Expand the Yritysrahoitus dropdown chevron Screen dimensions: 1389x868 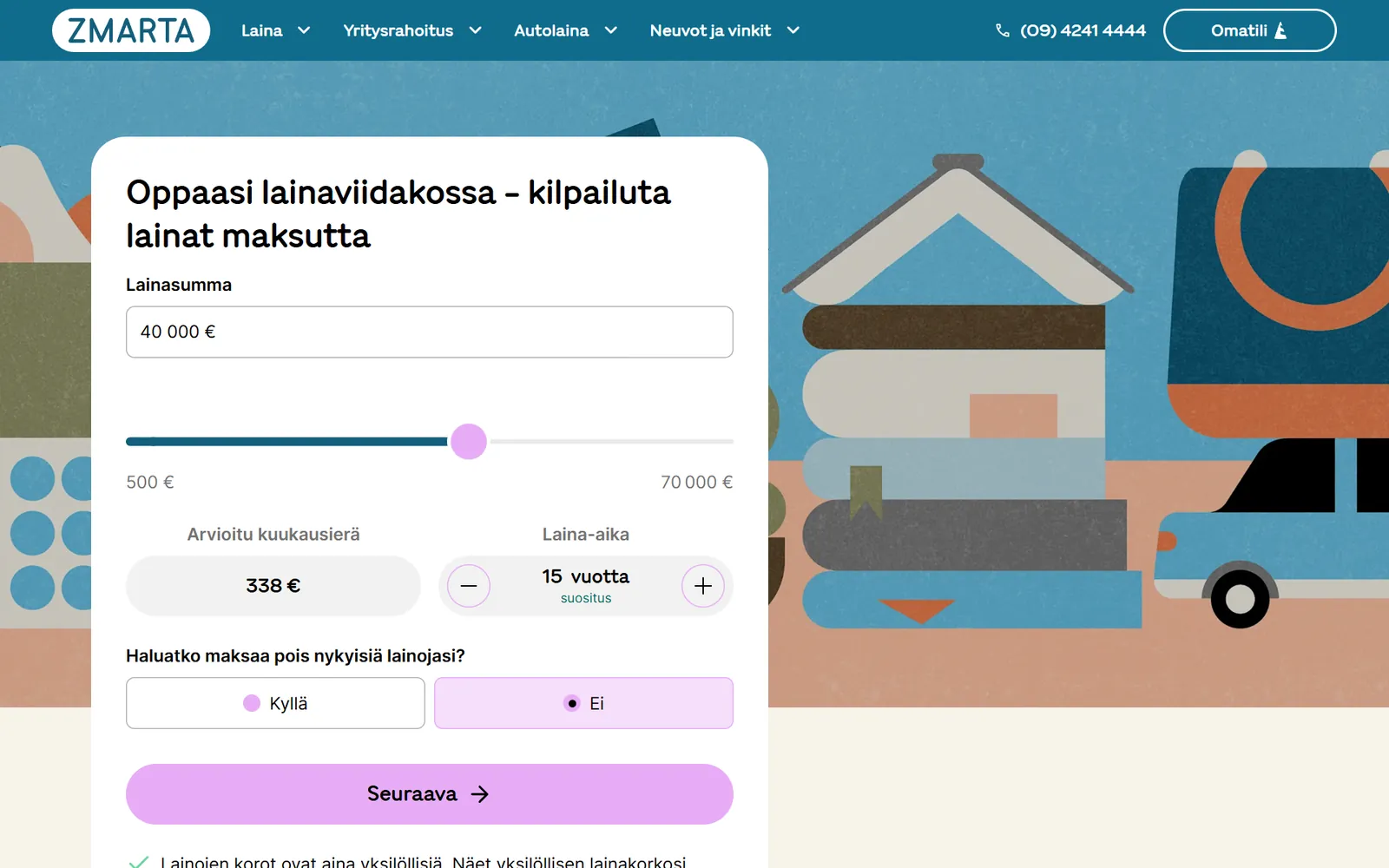point(475,30)
